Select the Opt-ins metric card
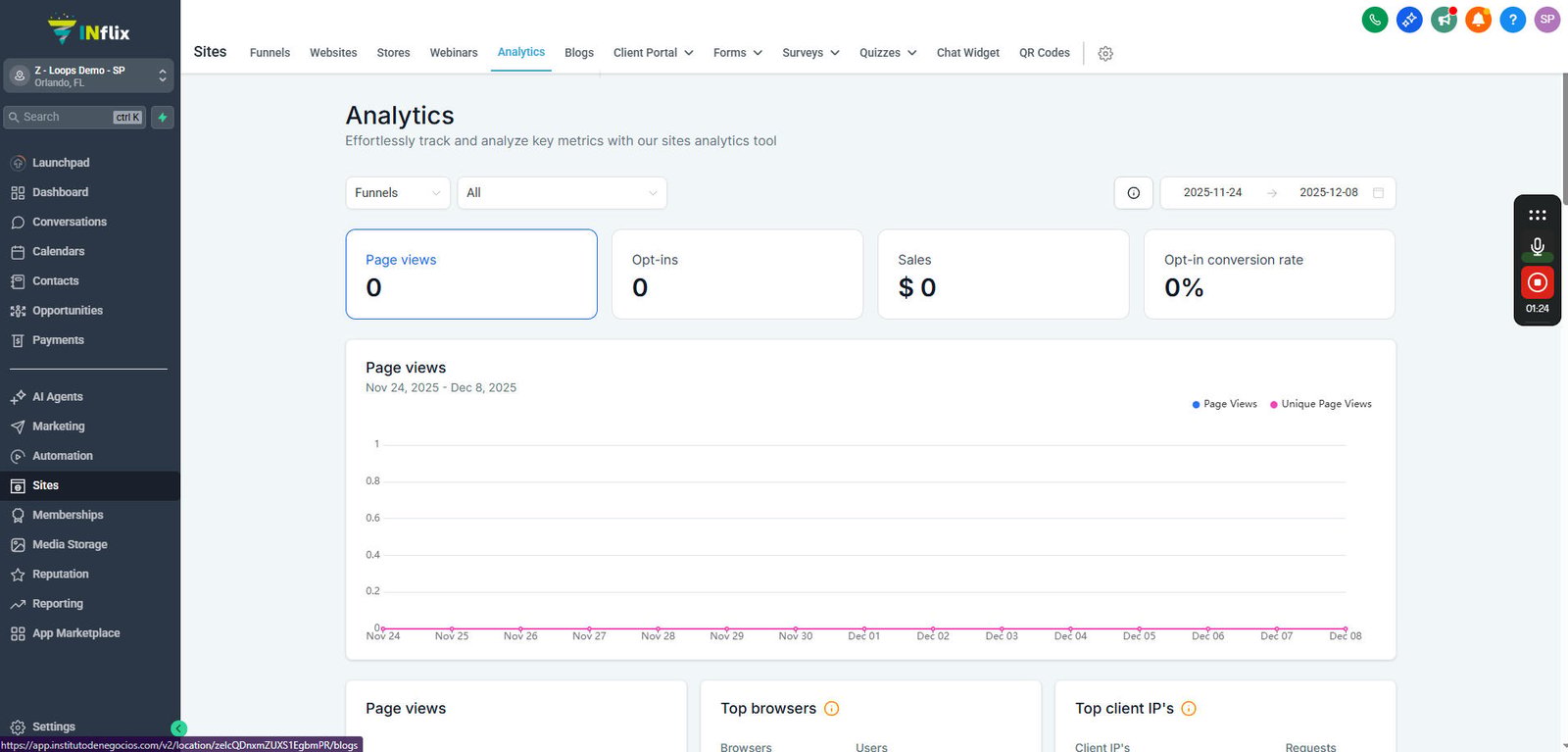The height and width of the screenshot is (752, 1568). pyautogui.click(x=737, y=275)
